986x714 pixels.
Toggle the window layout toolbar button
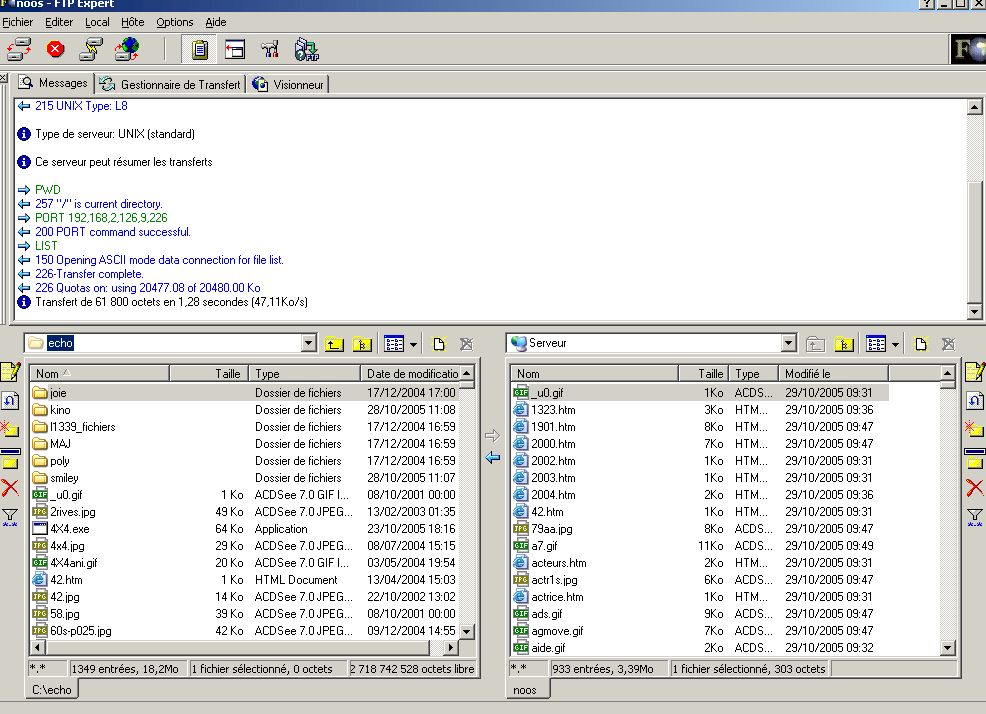(x=234, y=49)
